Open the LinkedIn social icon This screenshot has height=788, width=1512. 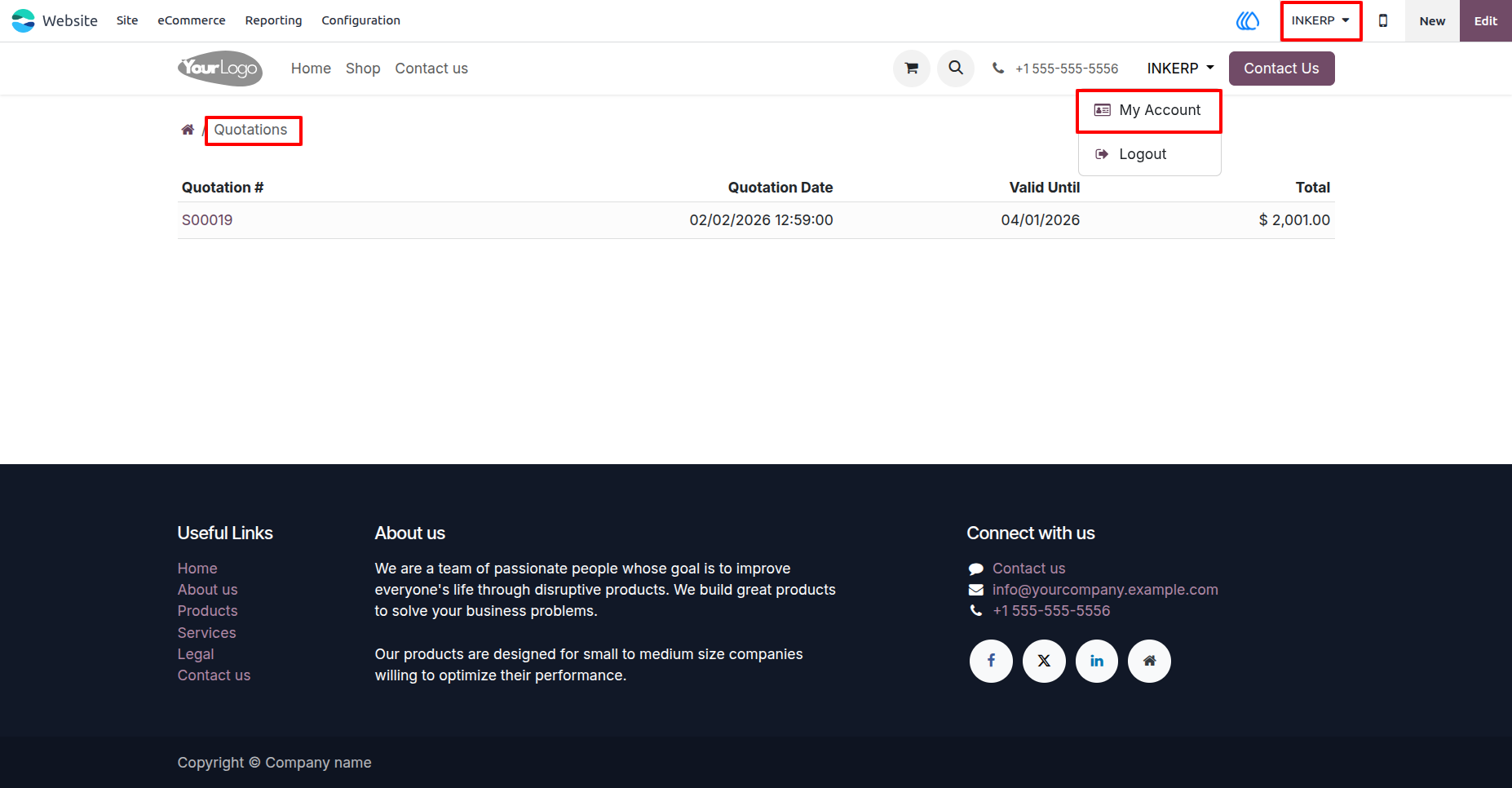coord(1097,661)
